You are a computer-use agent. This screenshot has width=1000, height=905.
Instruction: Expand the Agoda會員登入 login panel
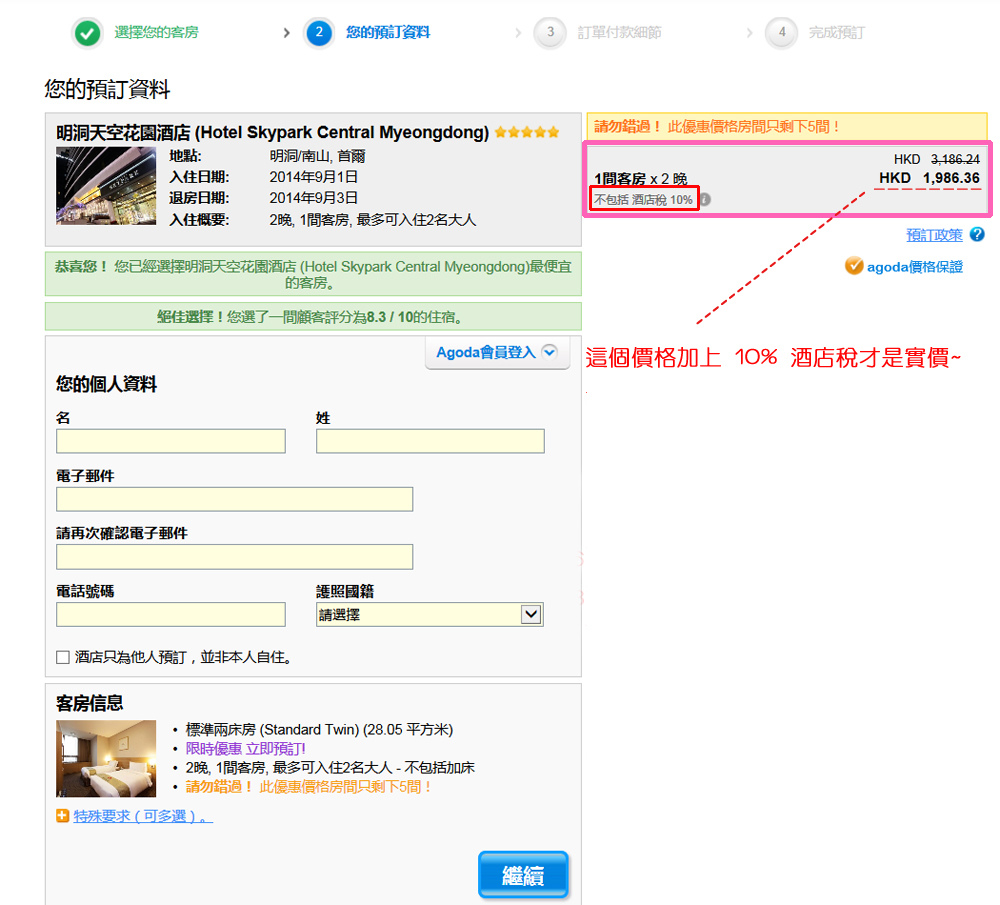point(496,352)
